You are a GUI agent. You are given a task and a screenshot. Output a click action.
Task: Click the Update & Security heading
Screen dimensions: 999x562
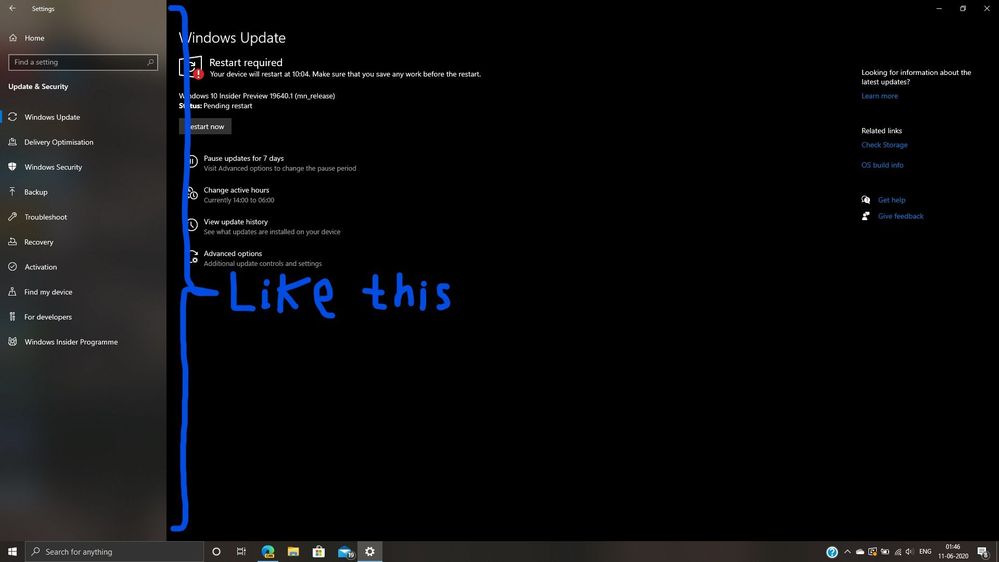(38, 87)
